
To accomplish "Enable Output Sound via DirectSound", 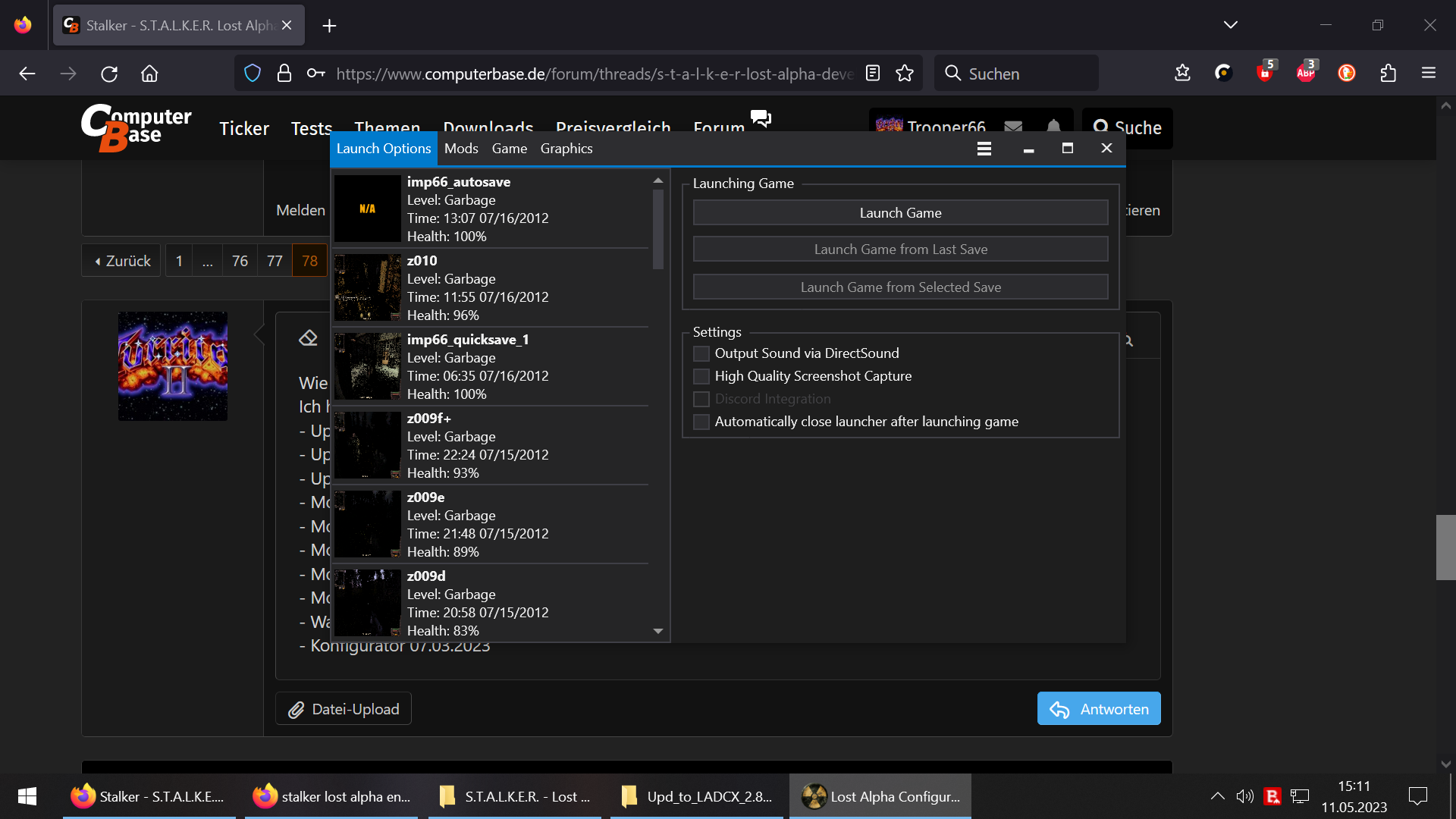I will tap(701, 353).
